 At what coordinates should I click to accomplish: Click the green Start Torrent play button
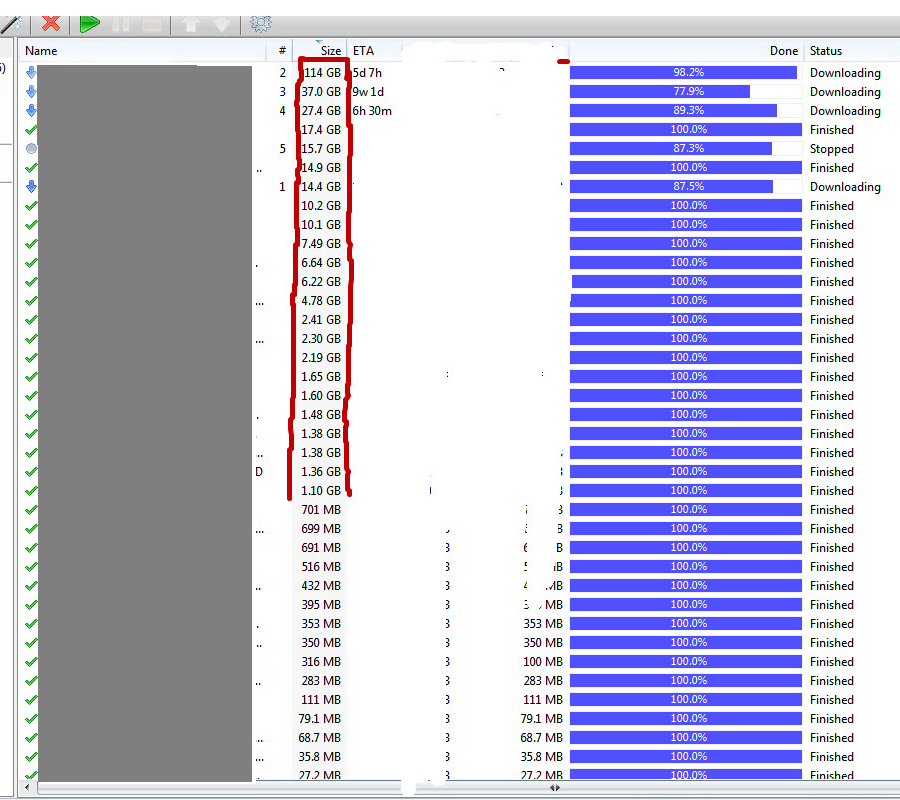click(x=90, y=24)
